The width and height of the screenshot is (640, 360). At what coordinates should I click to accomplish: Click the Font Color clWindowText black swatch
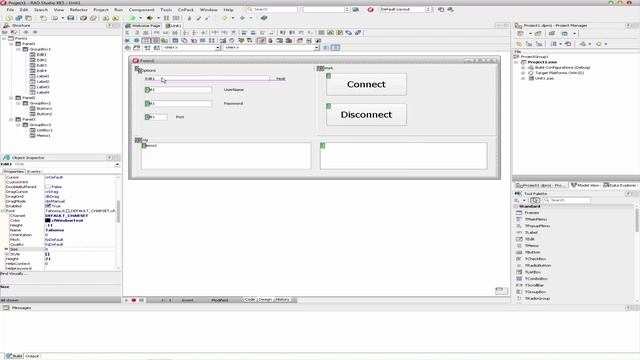tap(48, 220)
